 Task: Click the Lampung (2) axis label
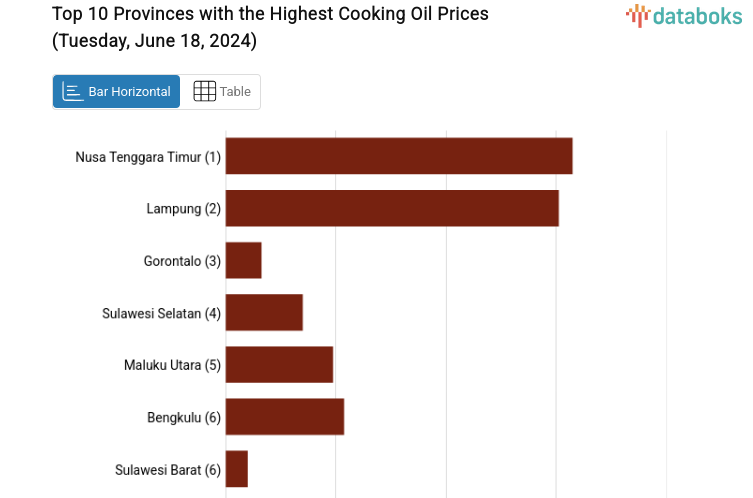[x=183, y=209]
